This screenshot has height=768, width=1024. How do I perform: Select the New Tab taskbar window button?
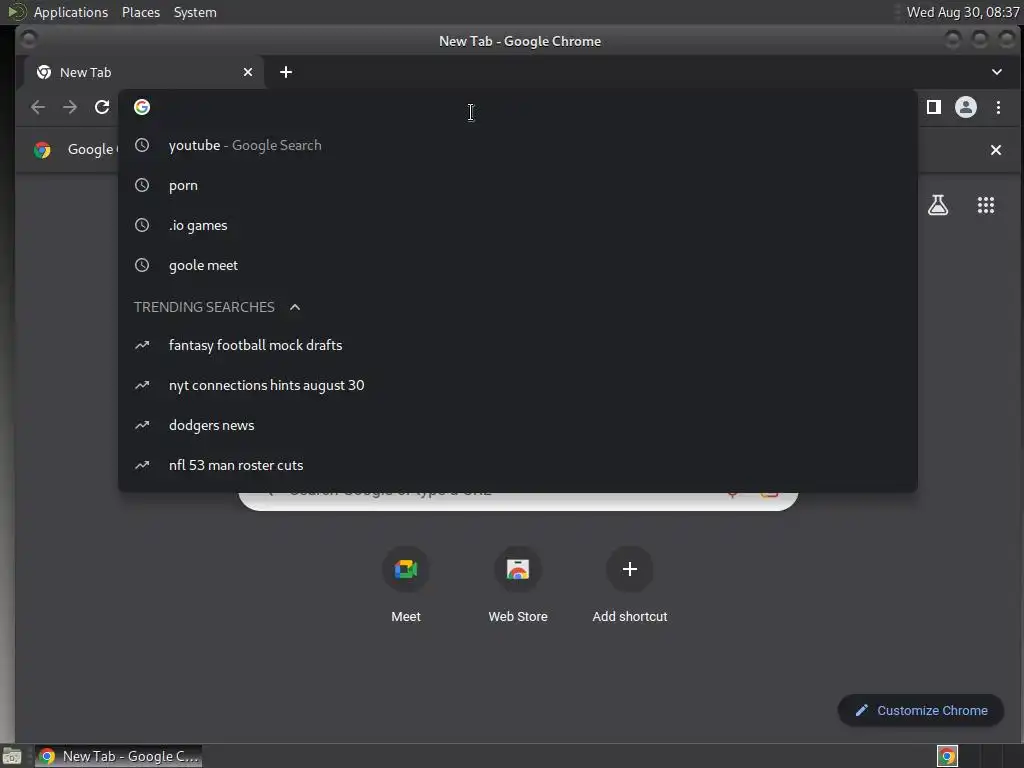point(118,756)
